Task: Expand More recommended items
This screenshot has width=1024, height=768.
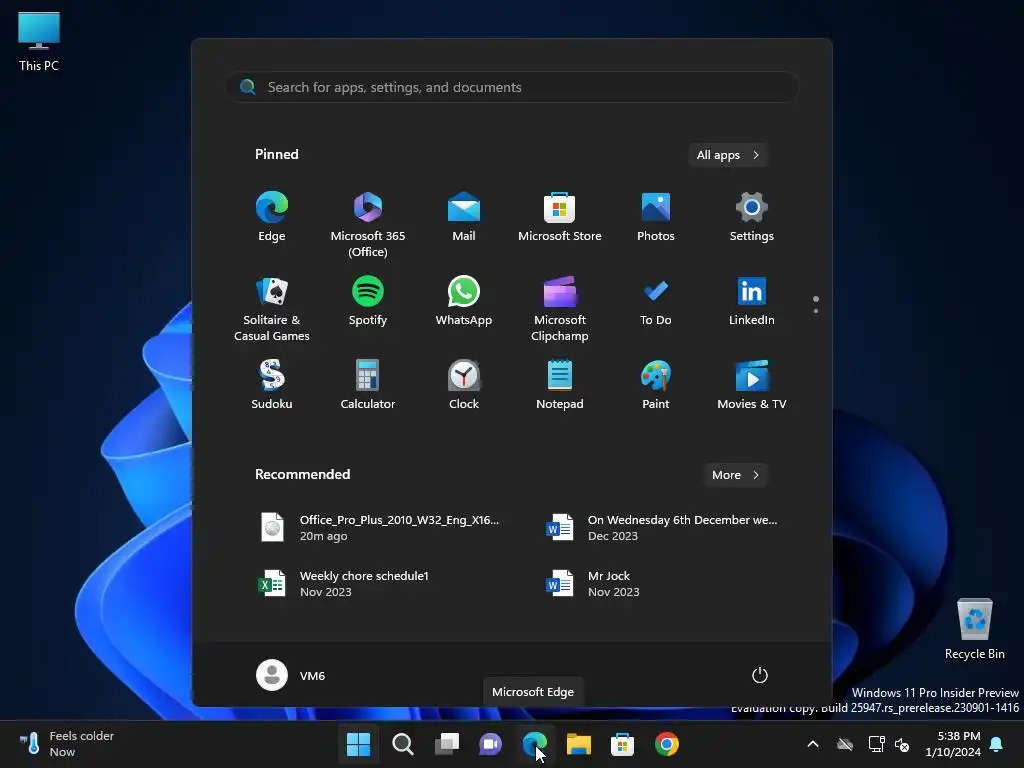Action: point(735,475)
